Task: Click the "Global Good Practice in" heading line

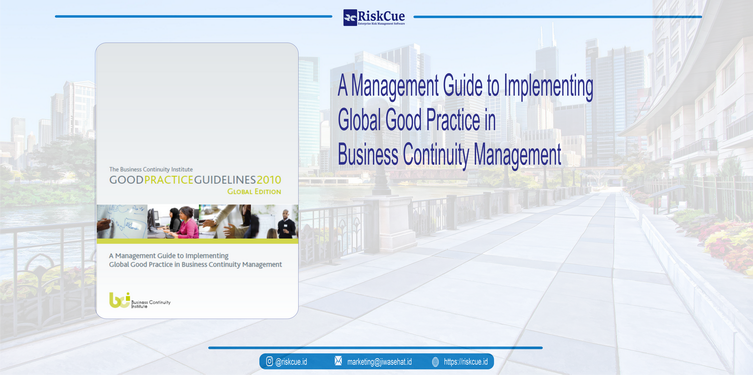Action: (416, 121)
